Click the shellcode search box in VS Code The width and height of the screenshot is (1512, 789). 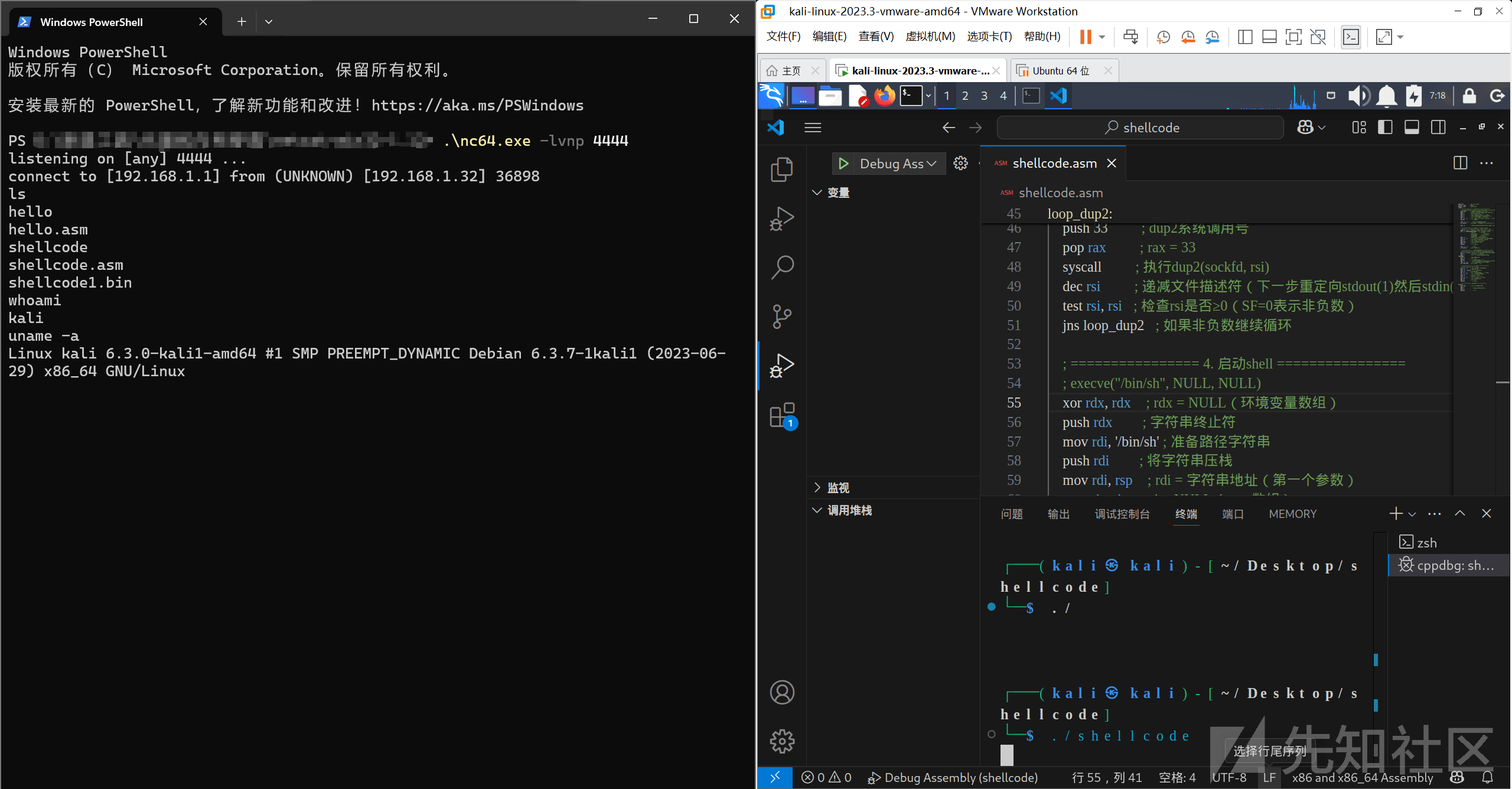pyautogui.click(x=1140, y=128)
